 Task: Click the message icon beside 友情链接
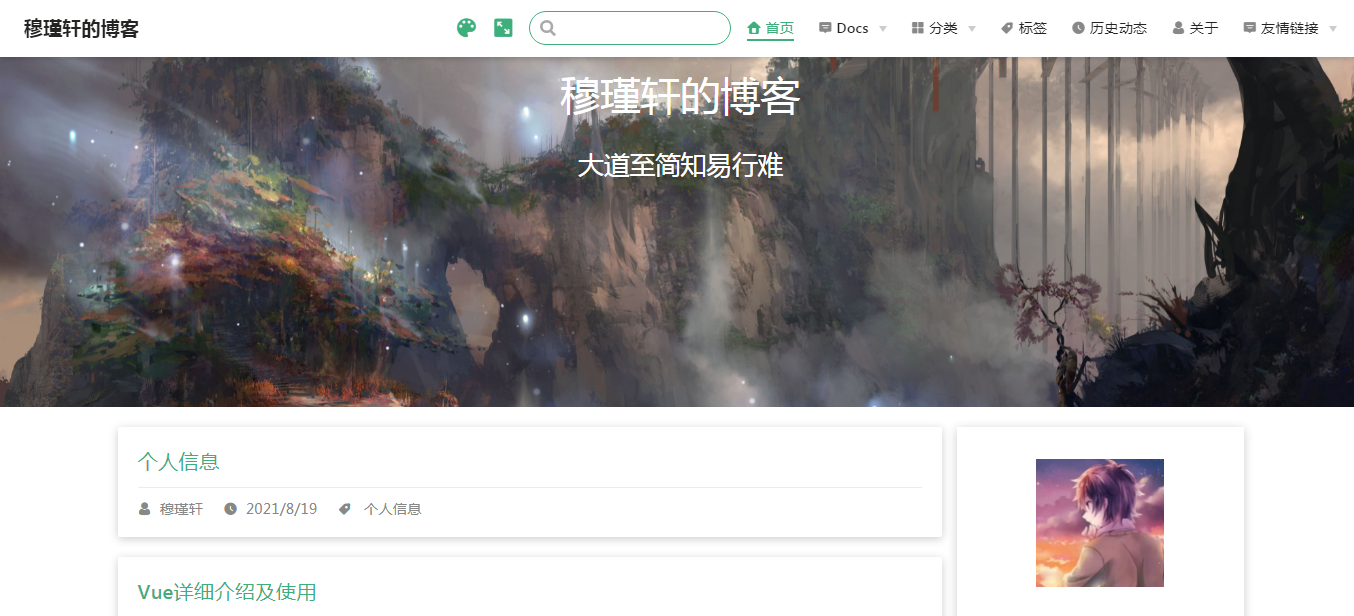pos(1249,28)
